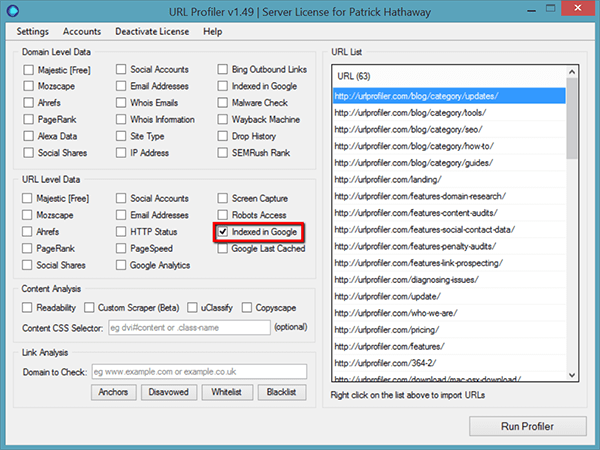600x450 pixels.
Task: Select the urlprofiler.com/landing/ row
Action: (x=449, y=179)
